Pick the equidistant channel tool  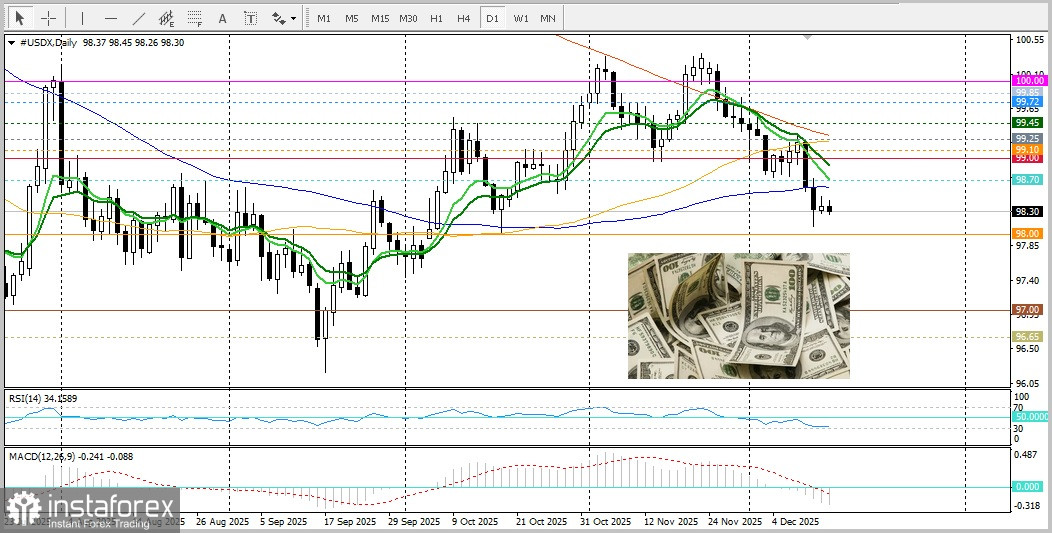click(166, 18)
